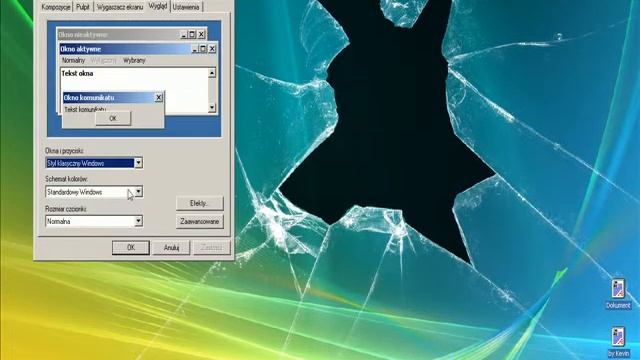Viewport: 640px width, 360px height.
Task: Expand the Okna i przyciski dropdown
Action: (138, 163)
